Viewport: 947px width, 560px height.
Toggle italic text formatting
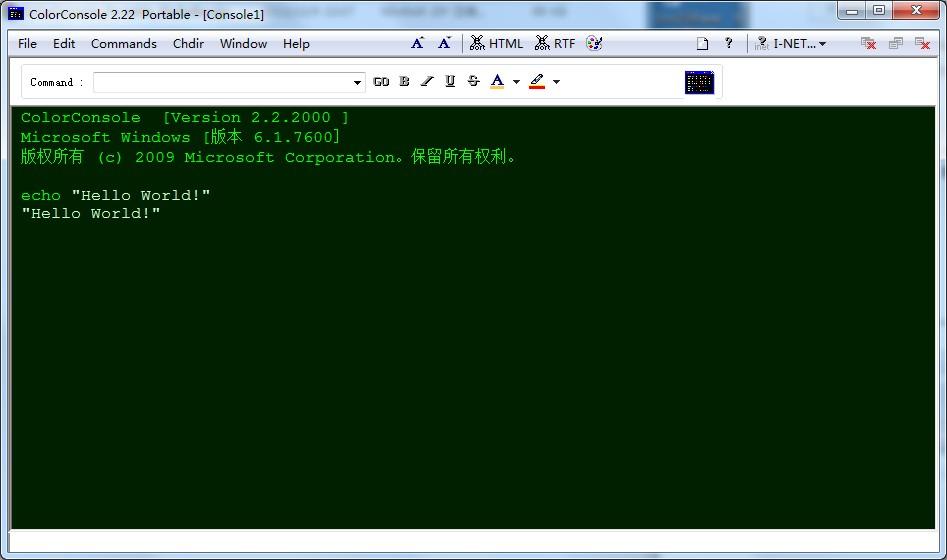[427, 82]
